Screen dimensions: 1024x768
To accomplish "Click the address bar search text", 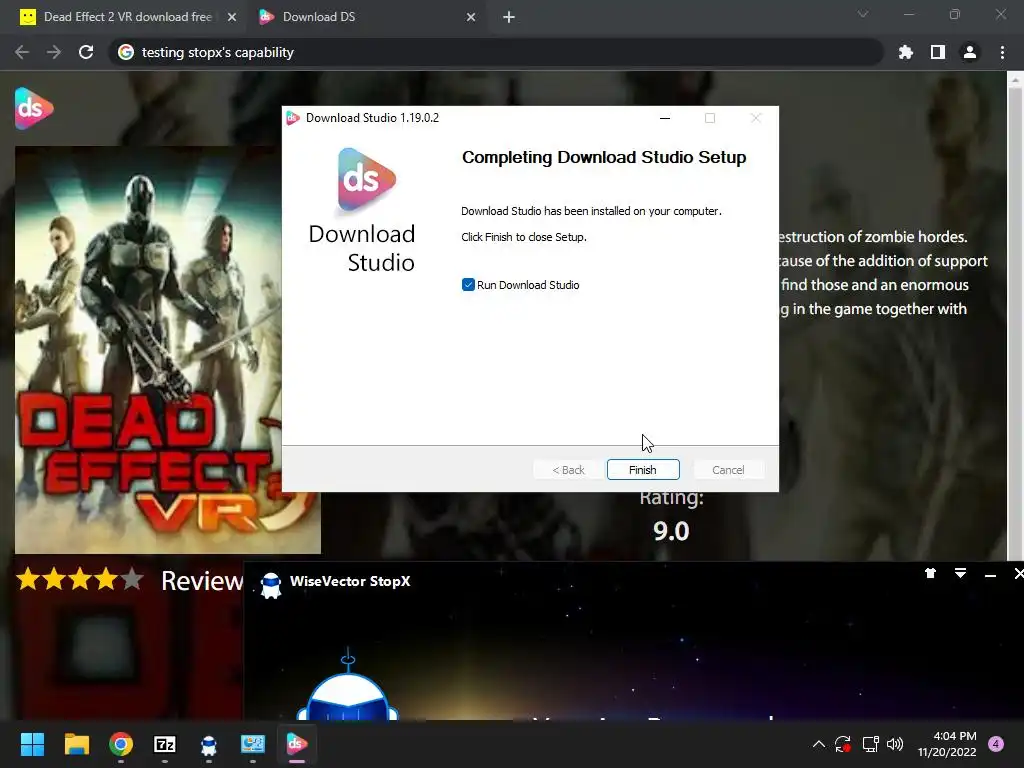I will coord(217,52).
